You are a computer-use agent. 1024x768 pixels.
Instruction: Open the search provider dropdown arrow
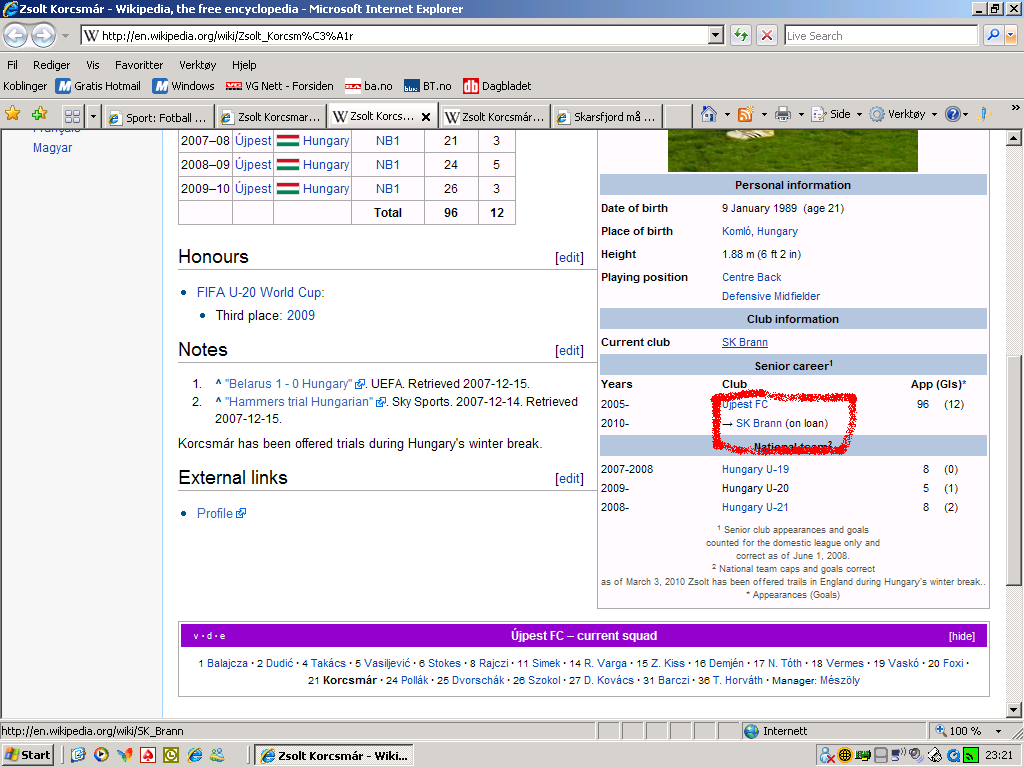1012,35
